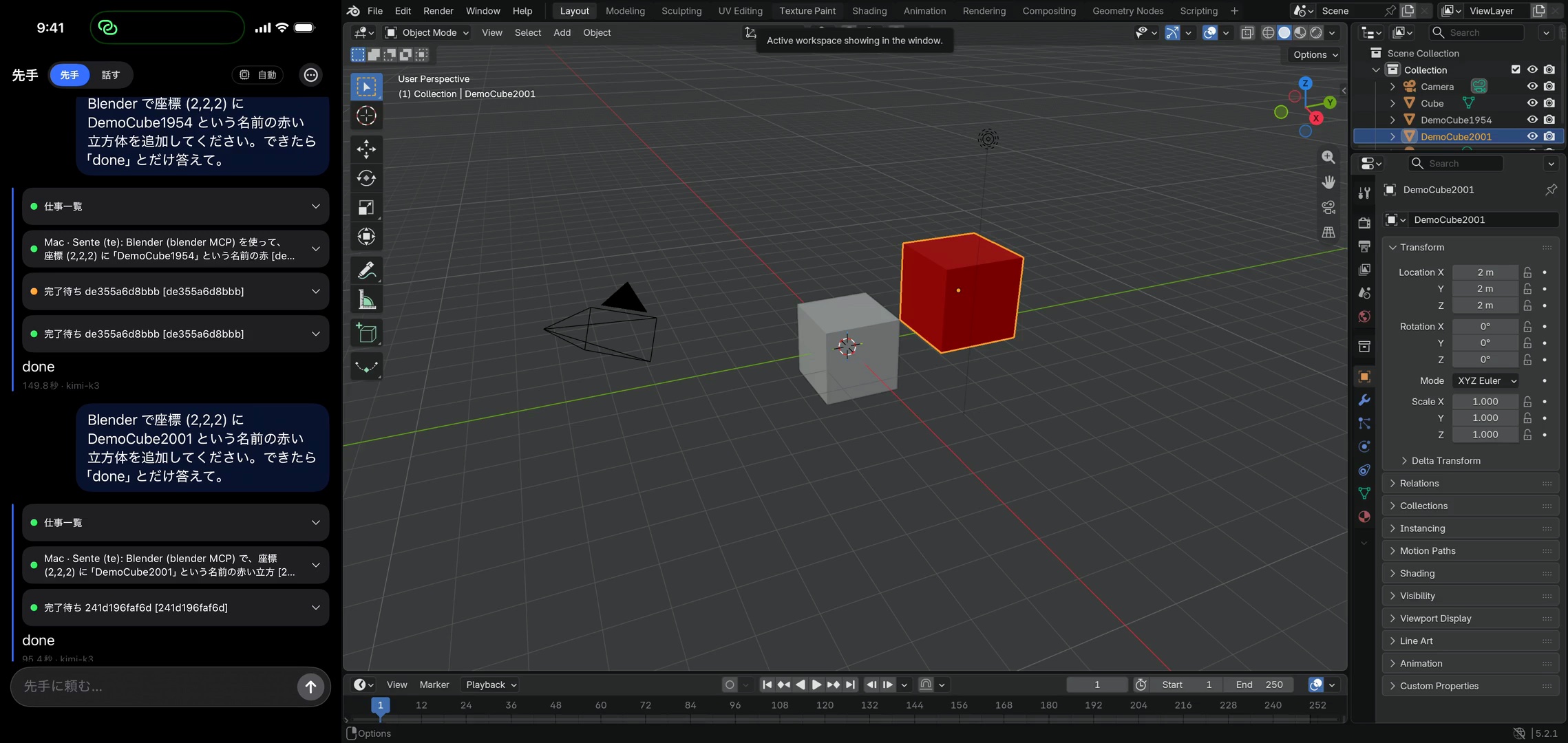Click the Location Z value field
This screenshot has height=743, width=1568.
(x=1485, y=305)
